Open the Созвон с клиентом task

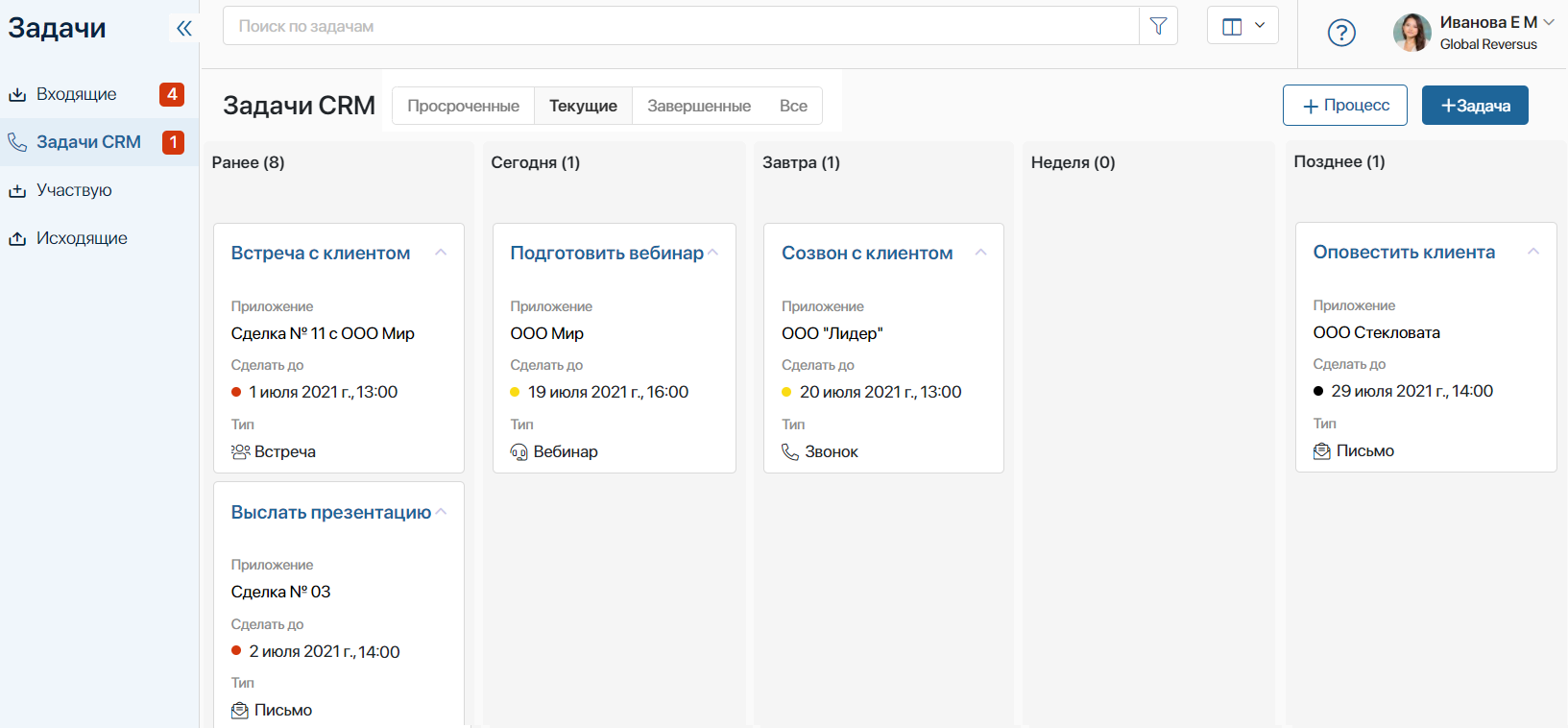click(x=867, y=253)
